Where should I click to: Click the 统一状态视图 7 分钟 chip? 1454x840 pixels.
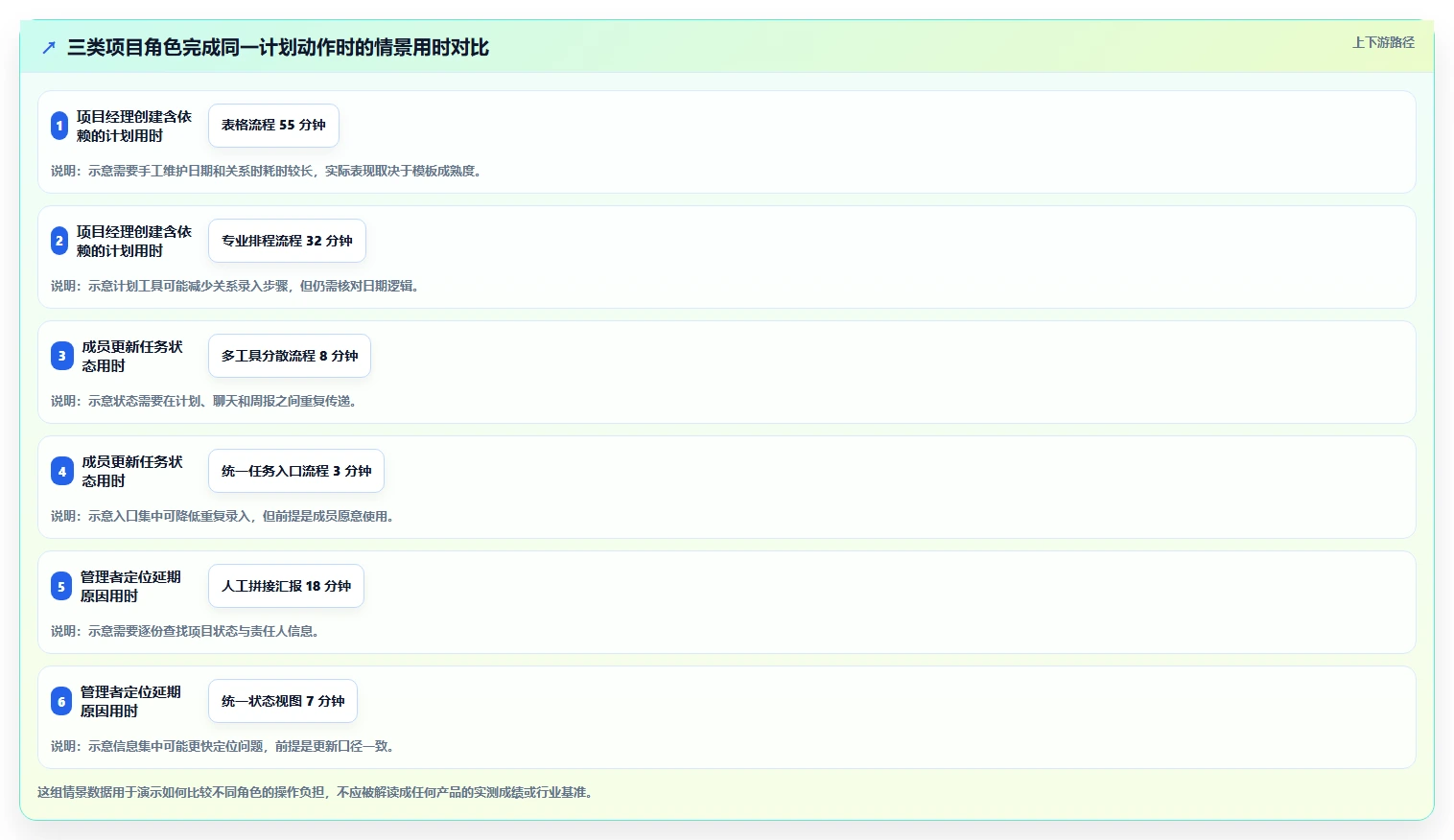click(x=283, y=701)
